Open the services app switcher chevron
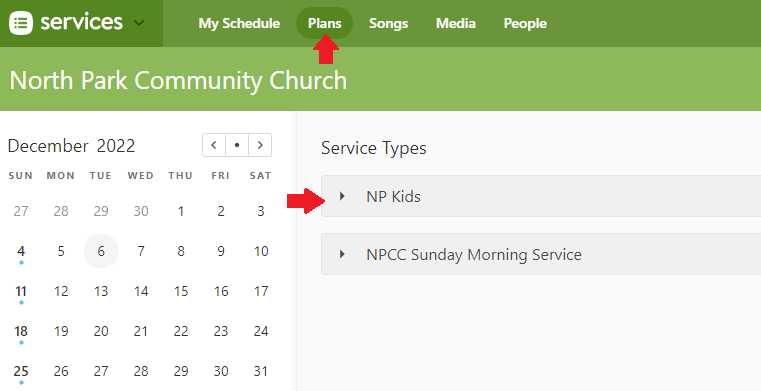 coord(139,23)
